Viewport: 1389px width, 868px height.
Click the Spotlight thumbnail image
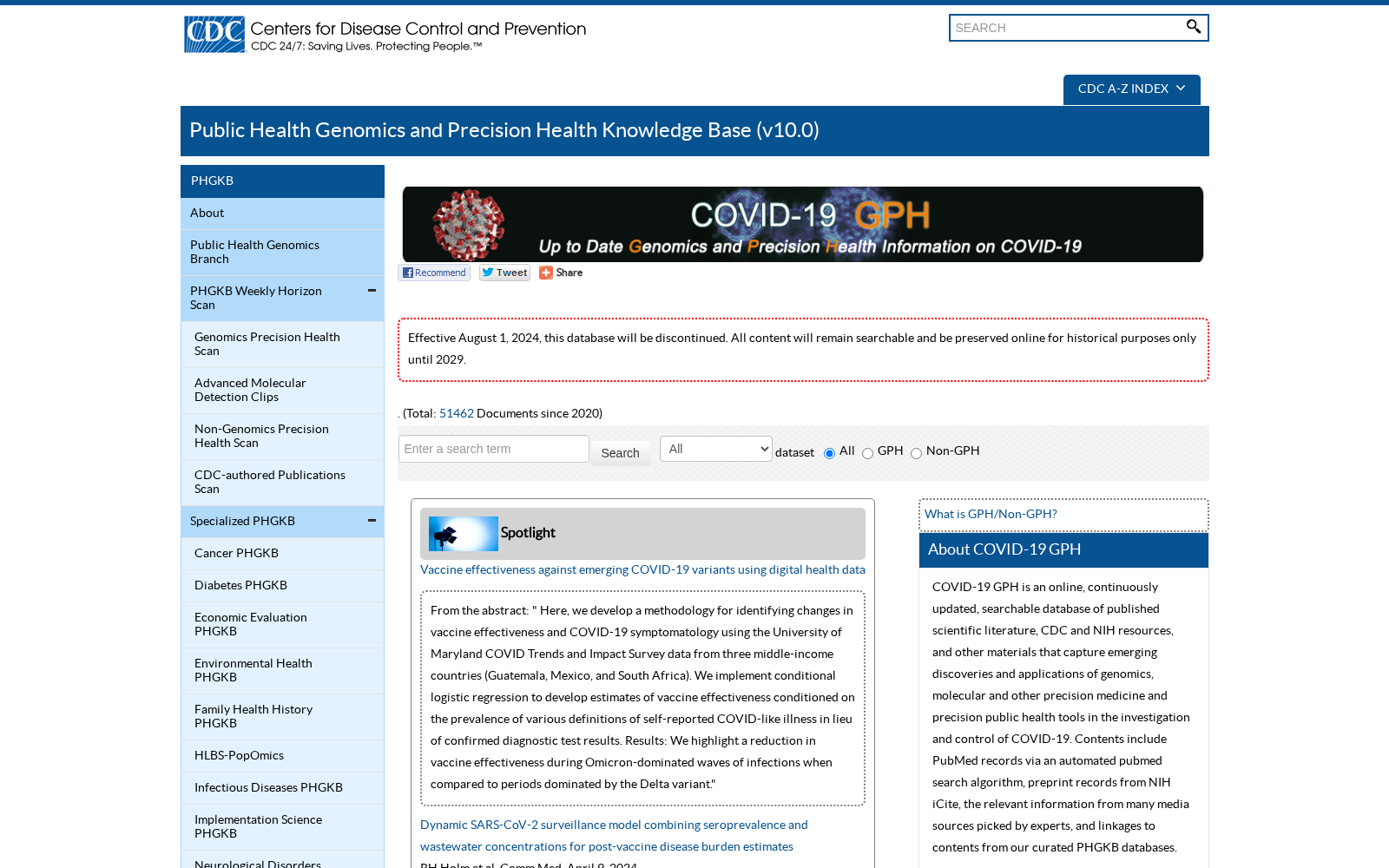[464, 534]
